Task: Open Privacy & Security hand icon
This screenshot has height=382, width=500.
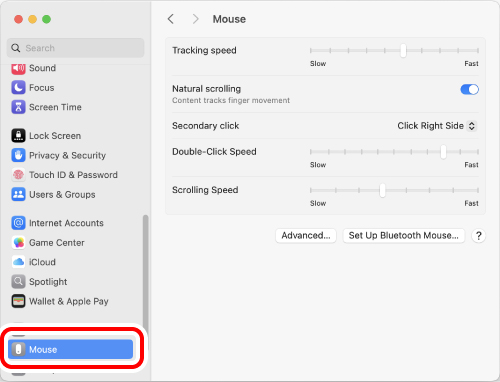Action: pyautogui.click(x=18, y=155)
